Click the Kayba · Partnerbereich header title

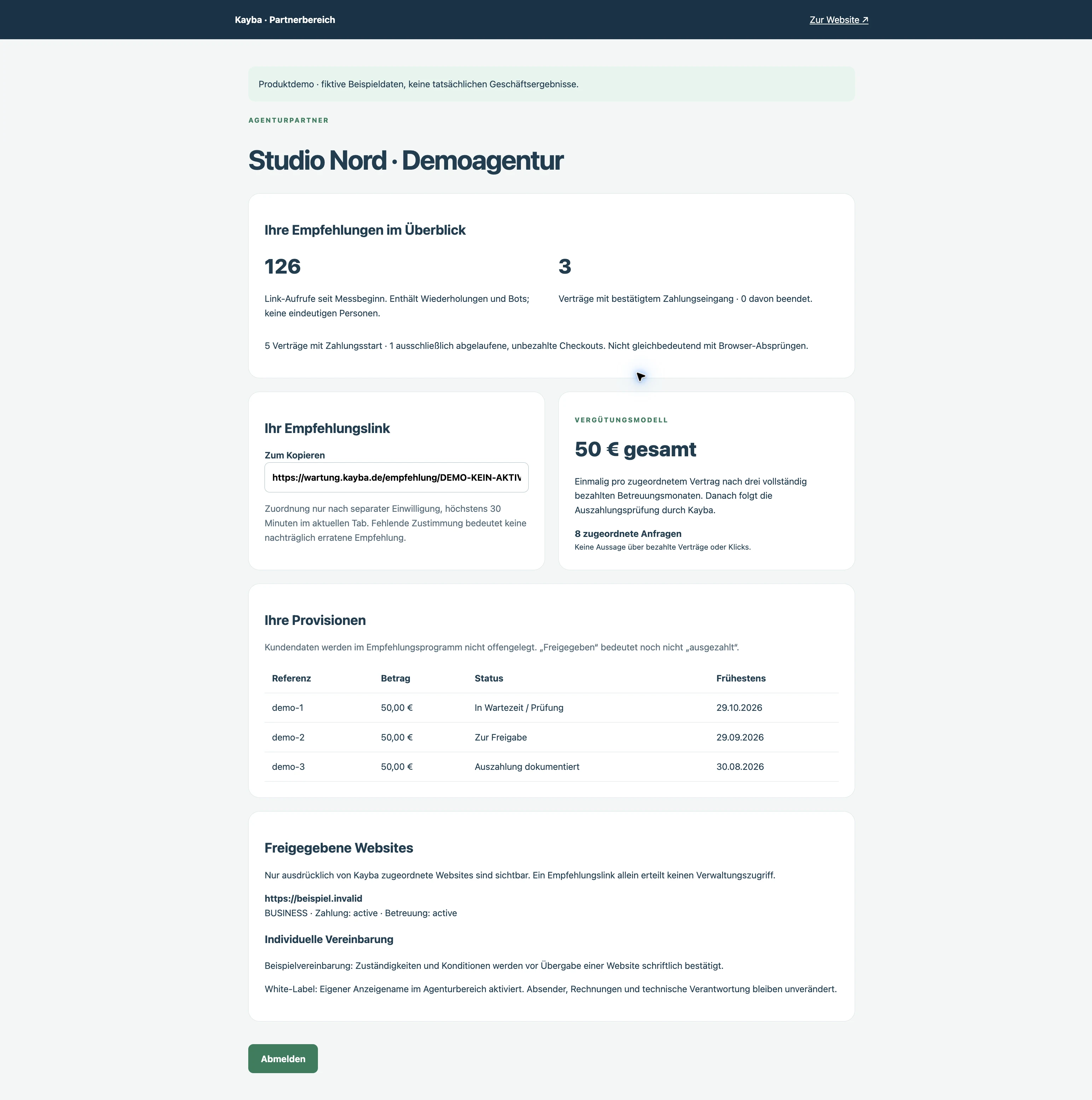click(x=285, y=20)
